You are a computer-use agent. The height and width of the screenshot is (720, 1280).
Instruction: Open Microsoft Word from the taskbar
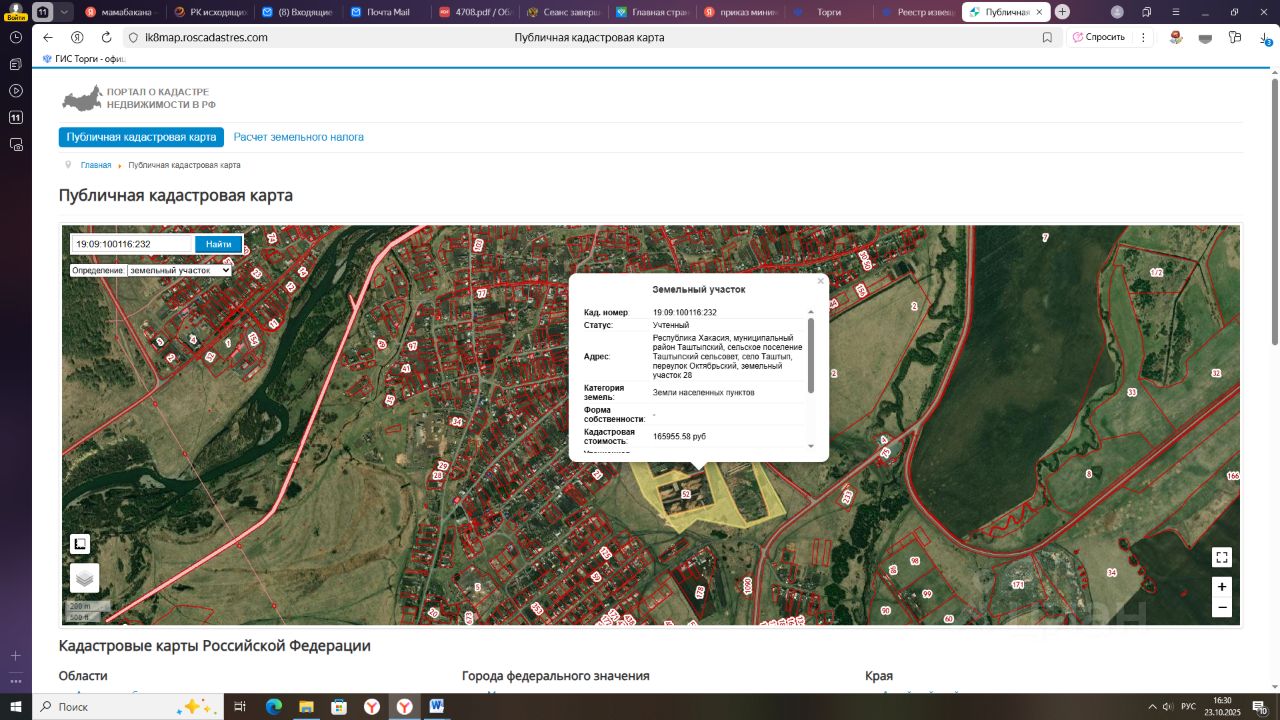[x=436, y=706]
